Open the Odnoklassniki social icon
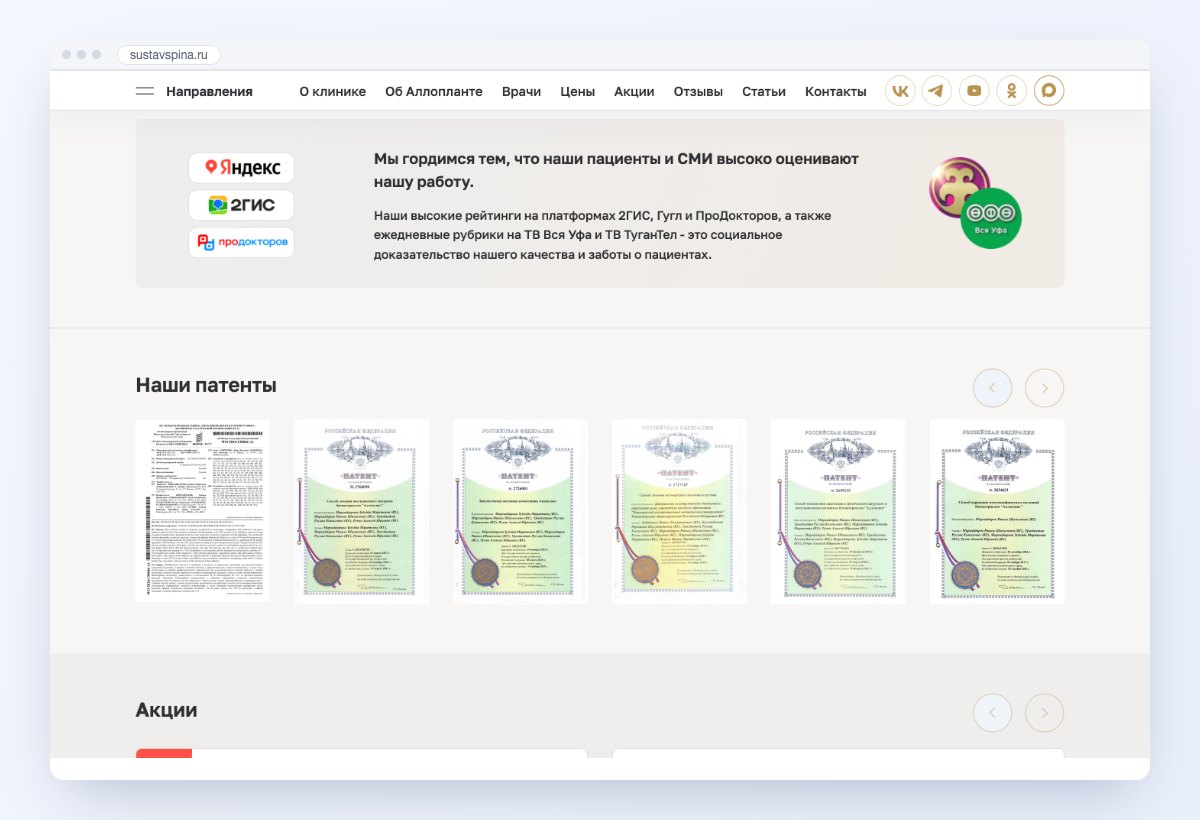1200x820 pixels. (x=1012, y=91)
